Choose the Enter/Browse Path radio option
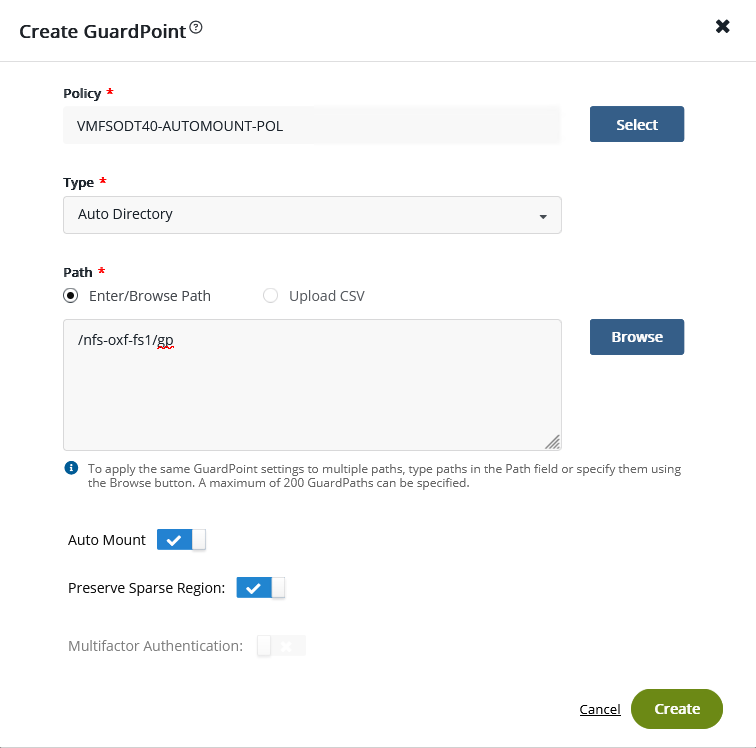Viewport: 756px width, 748px height. [70, 296]
